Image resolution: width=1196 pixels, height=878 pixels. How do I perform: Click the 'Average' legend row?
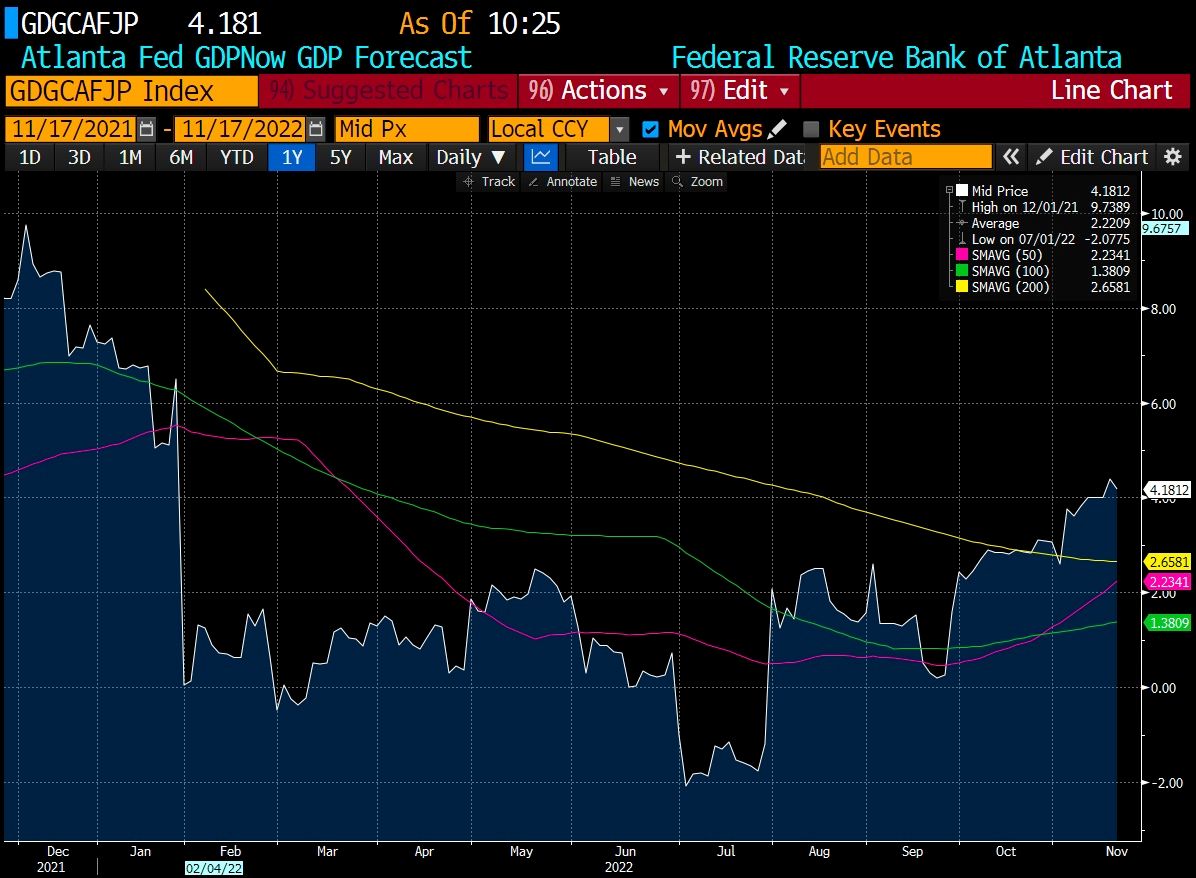click(x=1043, y=223)
